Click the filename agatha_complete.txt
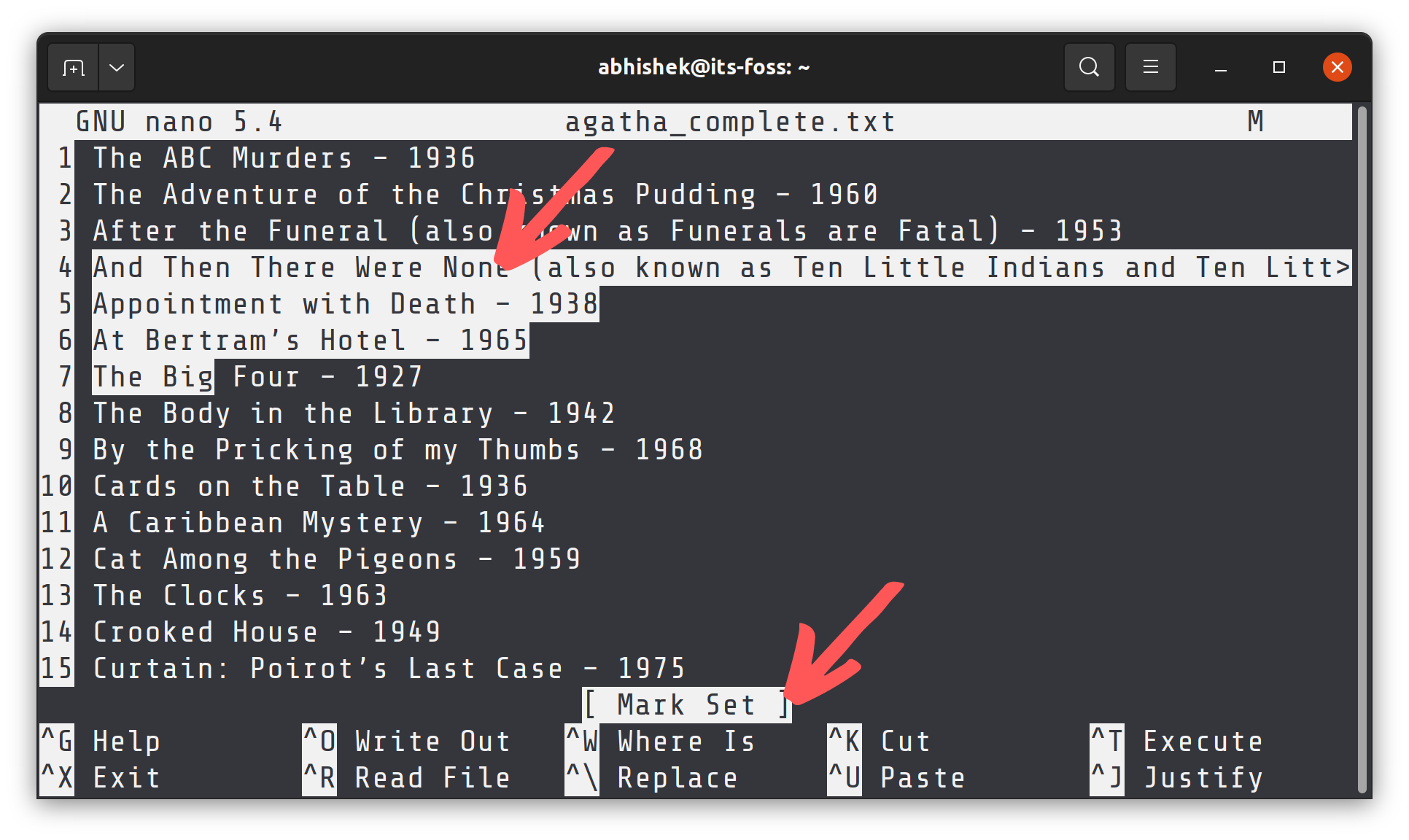 tap(731, 122)
